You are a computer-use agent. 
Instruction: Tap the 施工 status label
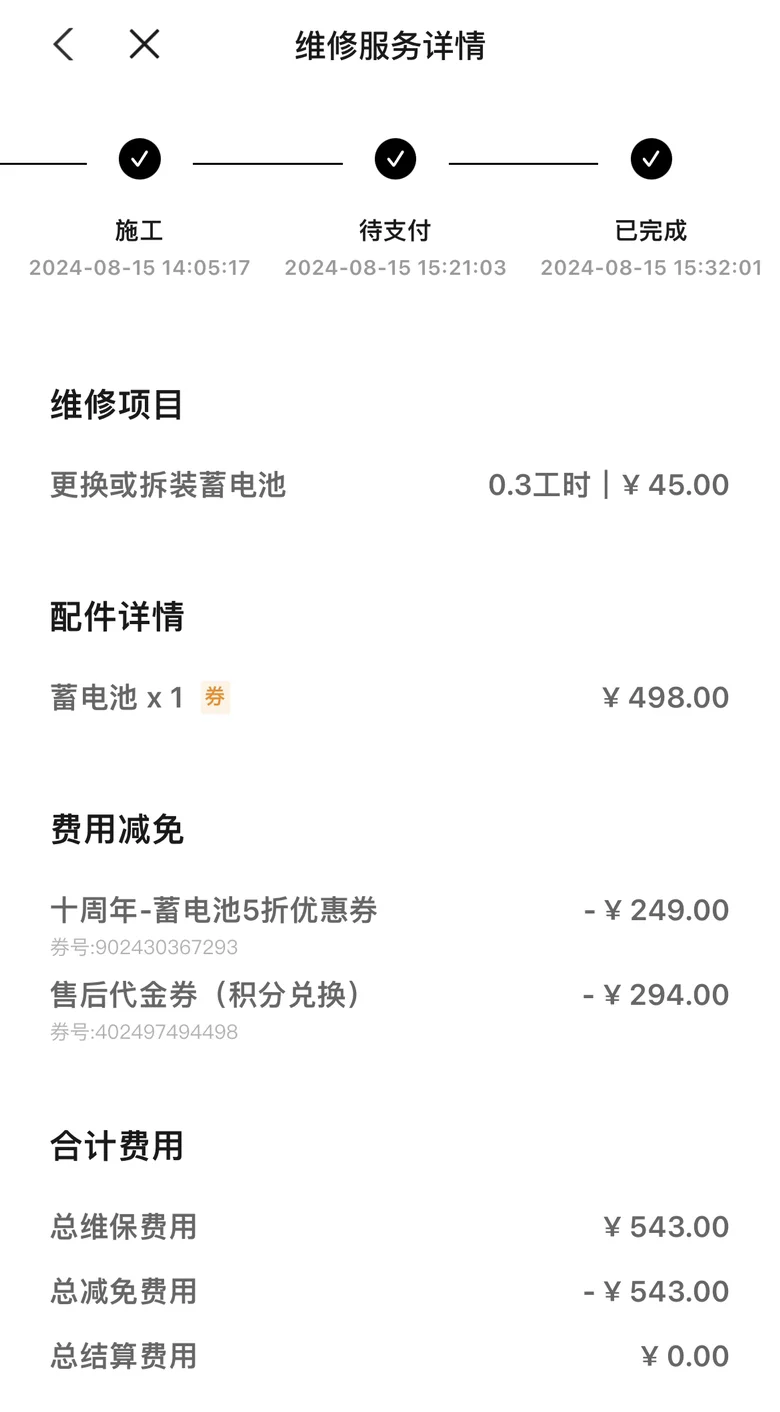(139, 231)
